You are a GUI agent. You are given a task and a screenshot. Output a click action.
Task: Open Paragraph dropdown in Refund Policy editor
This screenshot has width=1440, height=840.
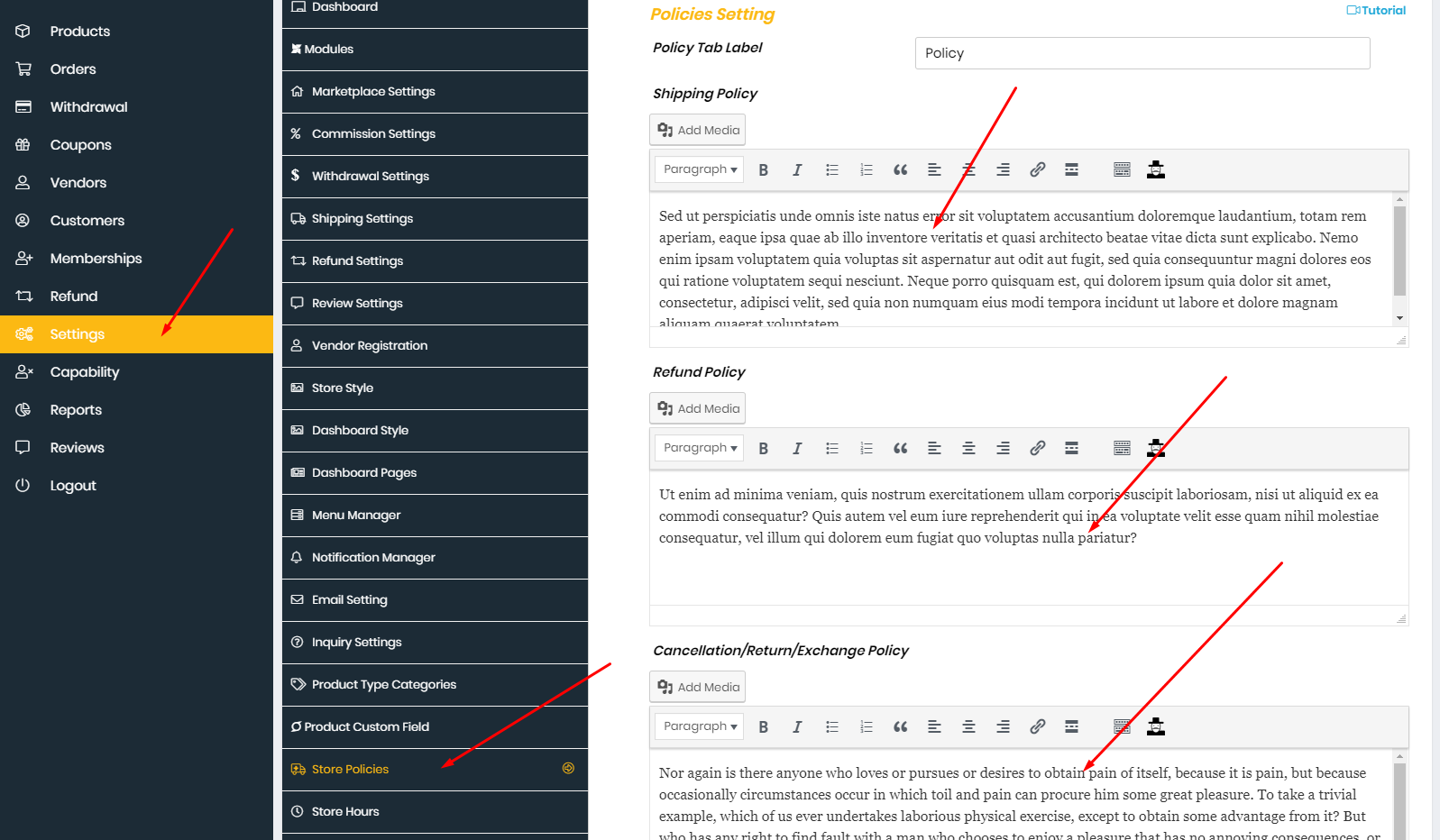pyautogui.click(x=699, y=448)
